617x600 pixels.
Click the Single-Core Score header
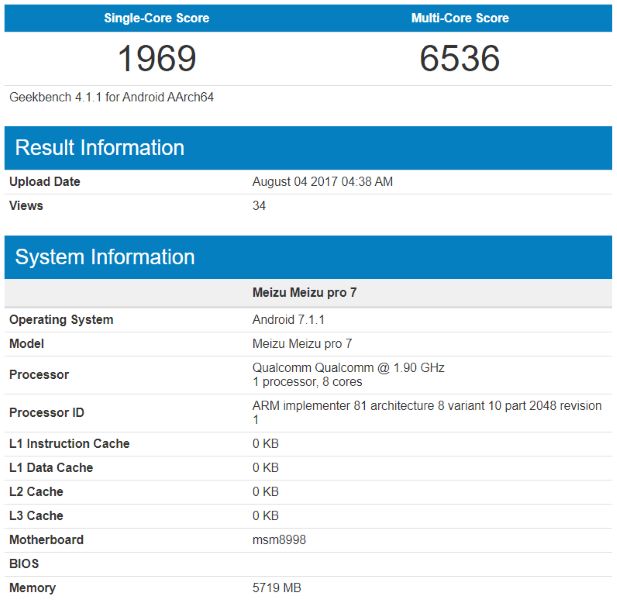[x=156, y=18]
